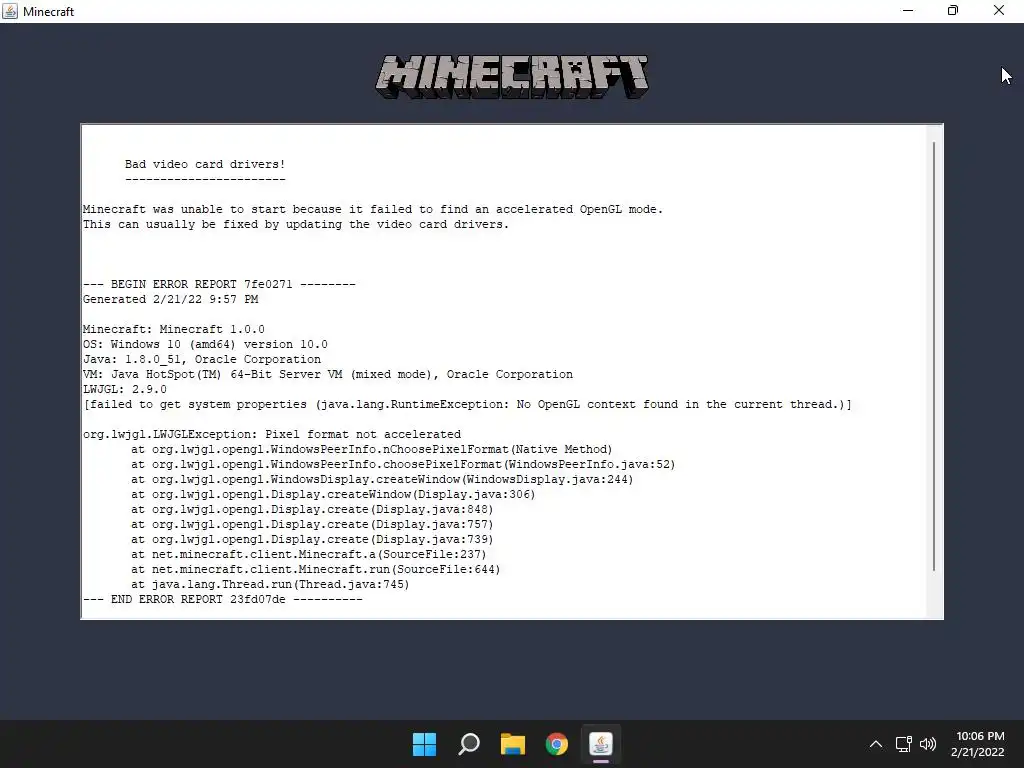Open network status tray icon
Image resolution: width=1024 pixels, height=768 pixels.
903,744
